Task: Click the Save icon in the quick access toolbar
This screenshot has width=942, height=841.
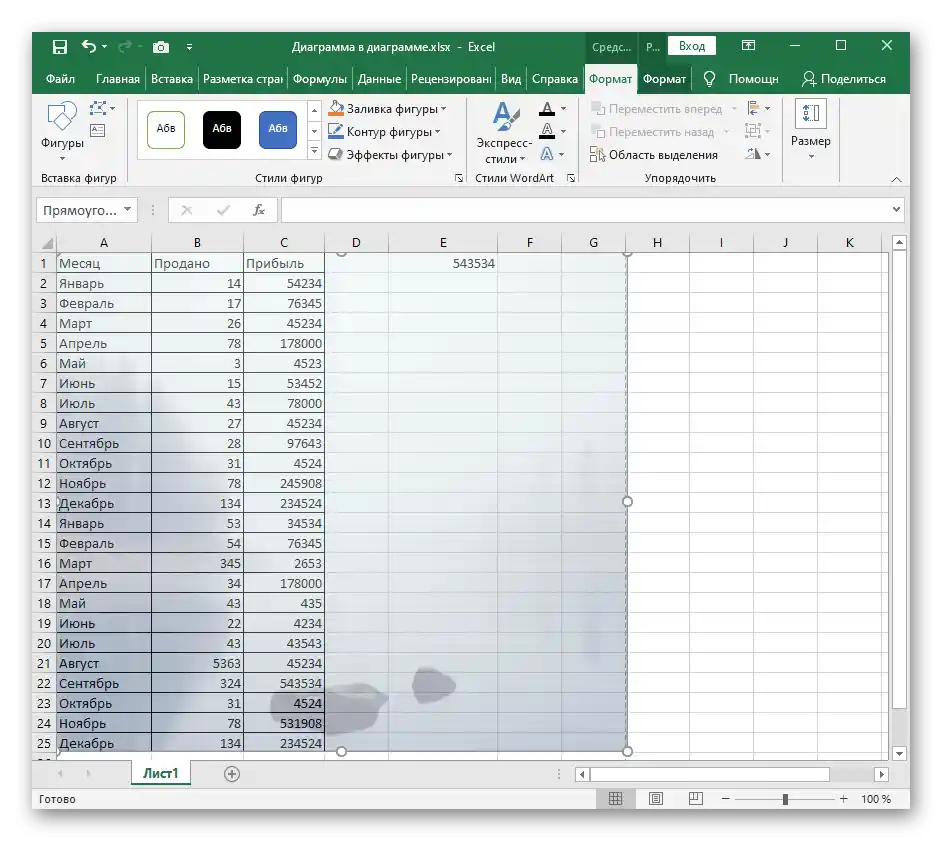Action: coord(59,47)
